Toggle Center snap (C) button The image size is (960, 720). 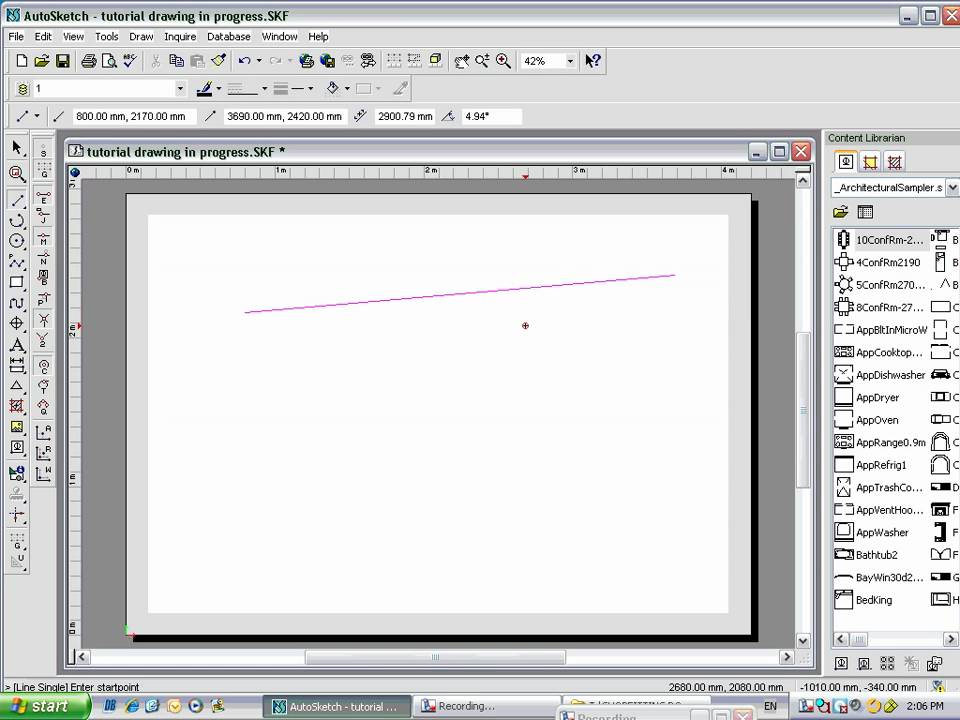tap(43, 367)
